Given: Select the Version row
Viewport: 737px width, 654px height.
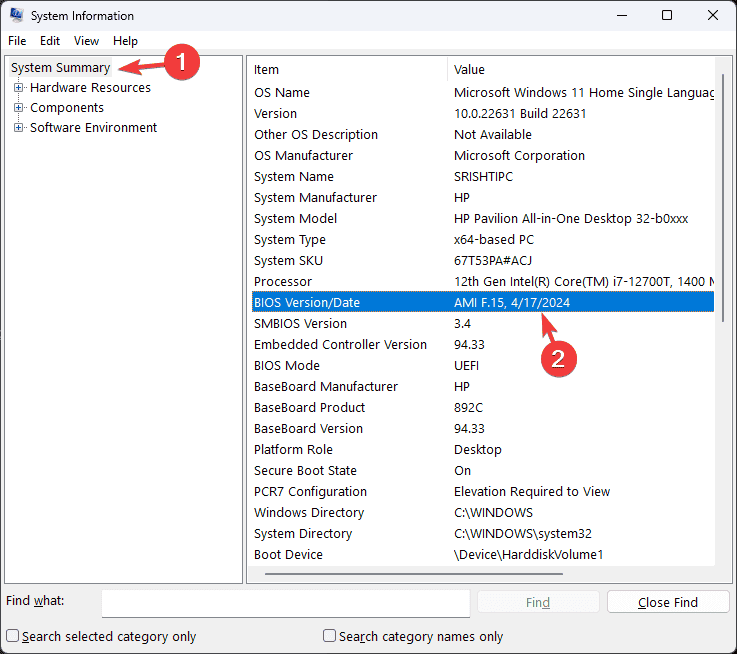Looking at the screenshot, I should [x=483, y=114].
